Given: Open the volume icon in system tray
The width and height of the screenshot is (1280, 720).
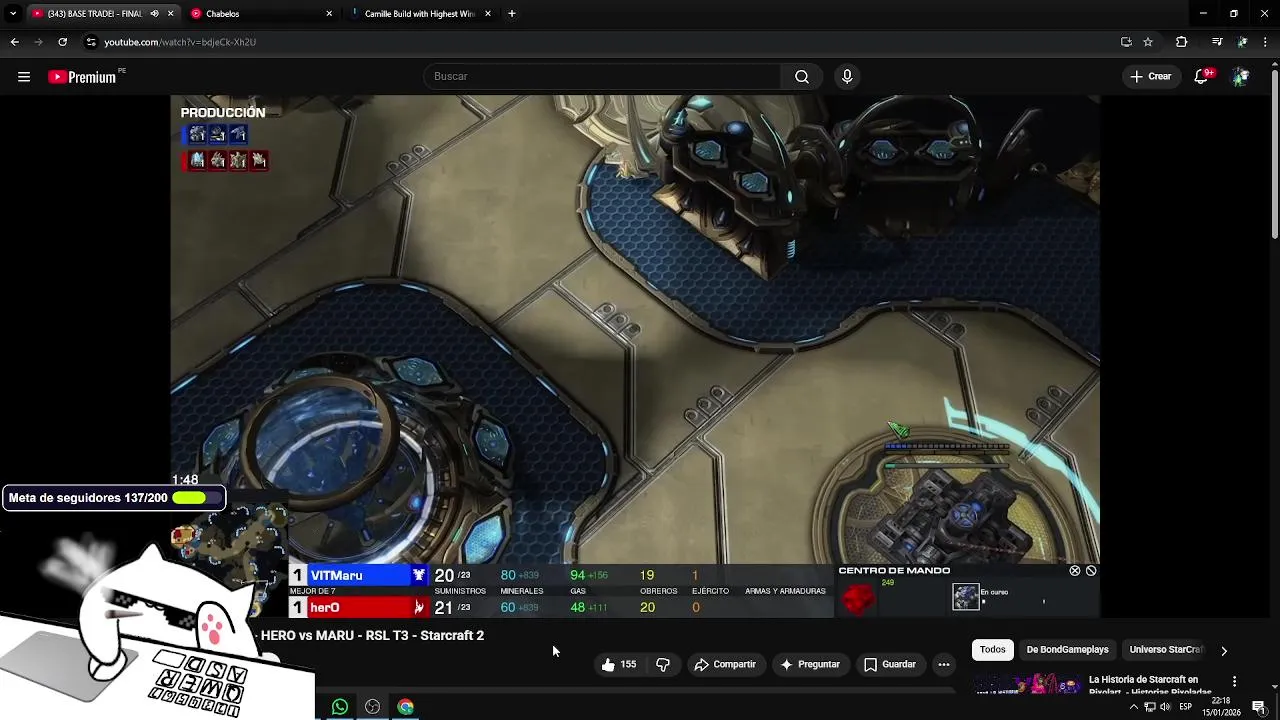Looking at the screenshot, I should pos(1165,707).
